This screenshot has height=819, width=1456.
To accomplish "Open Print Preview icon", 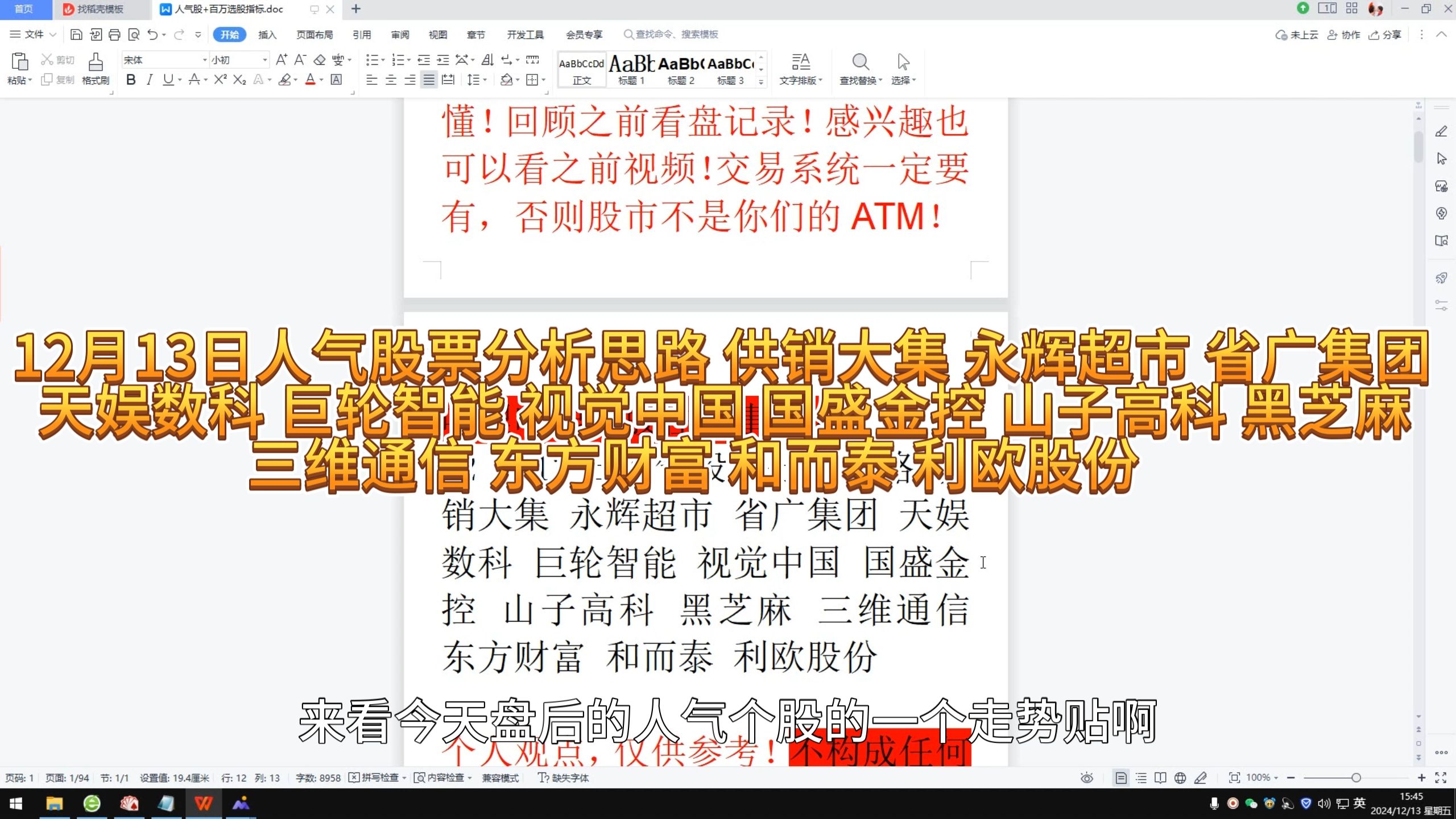I will click(134, 35).
